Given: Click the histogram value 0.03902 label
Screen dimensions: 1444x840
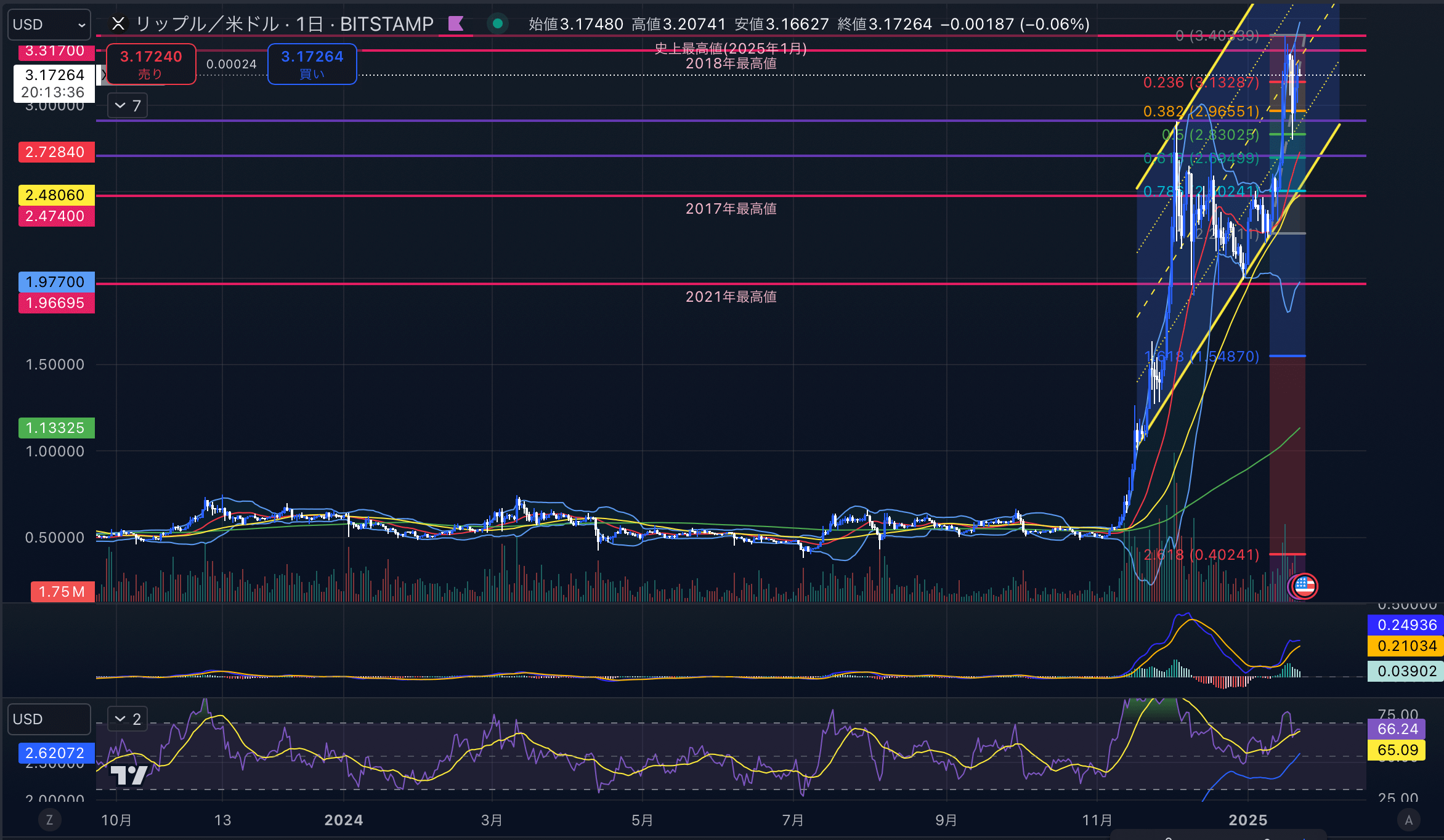Looking at the screenshot, I should (x=1405, y=671).
